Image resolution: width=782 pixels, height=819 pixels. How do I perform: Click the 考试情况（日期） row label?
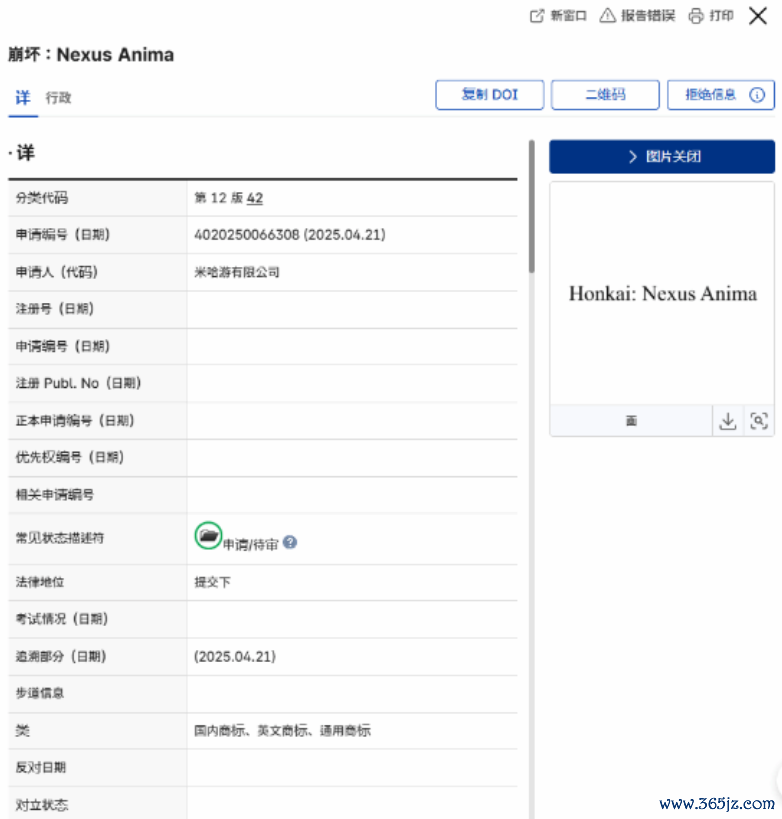[x=62, y=619]
